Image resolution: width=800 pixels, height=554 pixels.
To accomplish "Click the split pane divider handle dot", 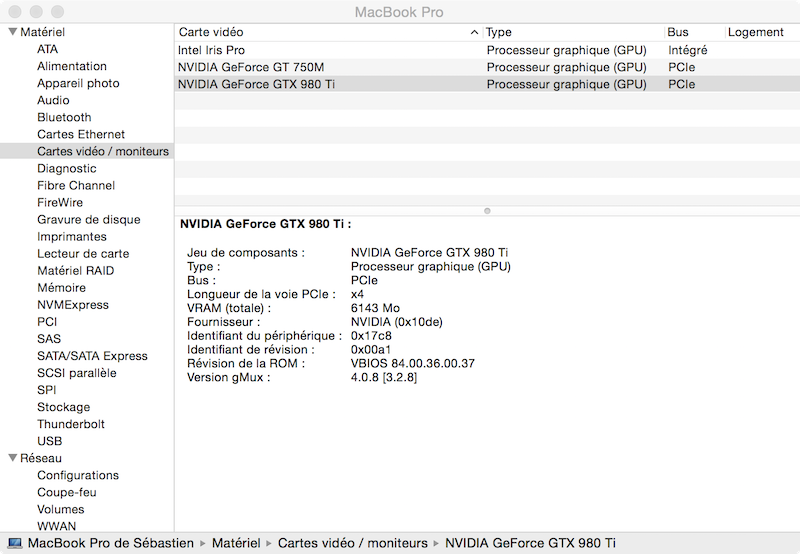I will (x=487, y=211).
